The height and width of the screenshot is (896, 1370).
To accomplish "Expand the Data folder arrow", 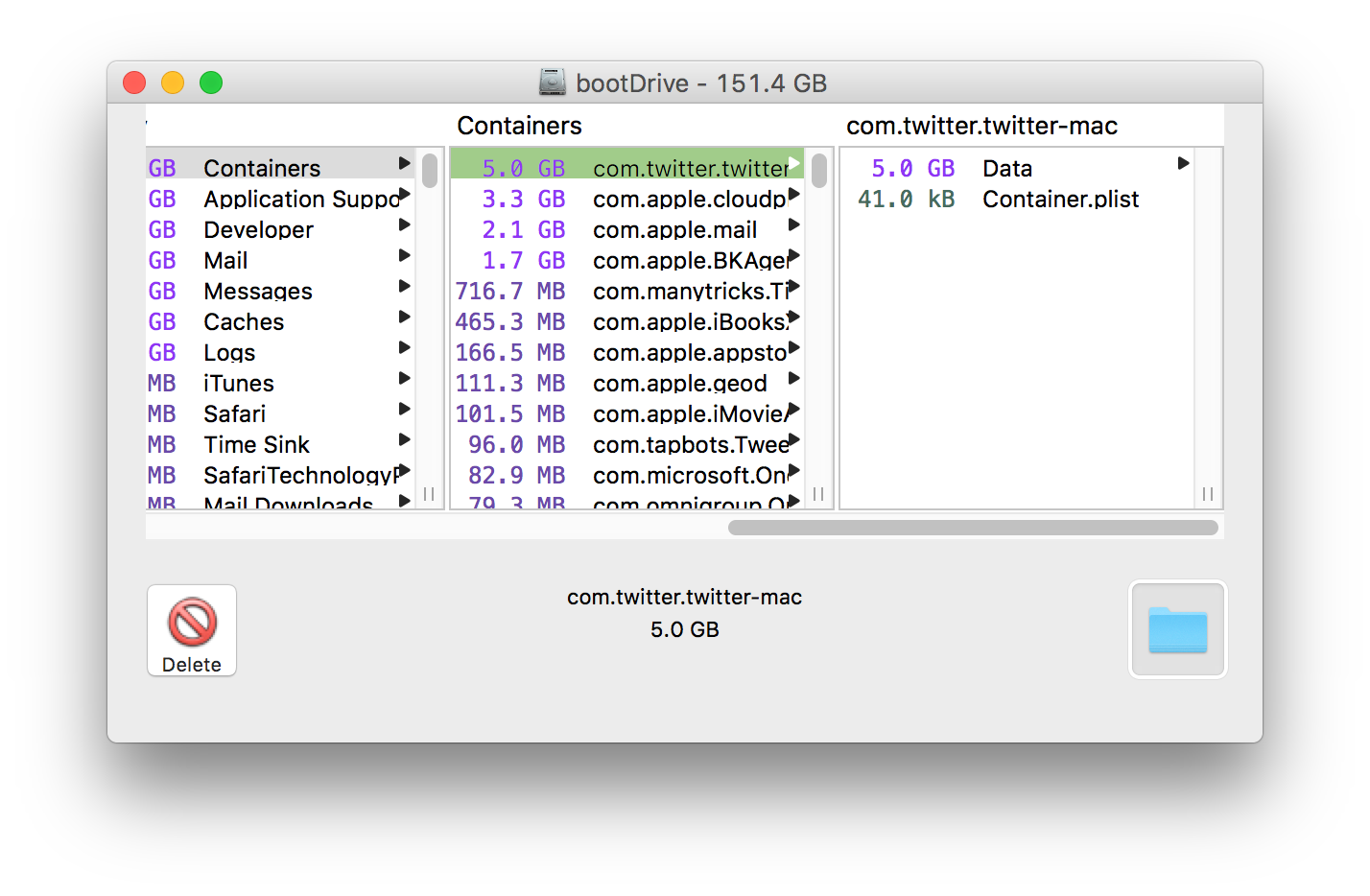I will coord(1183,164).
